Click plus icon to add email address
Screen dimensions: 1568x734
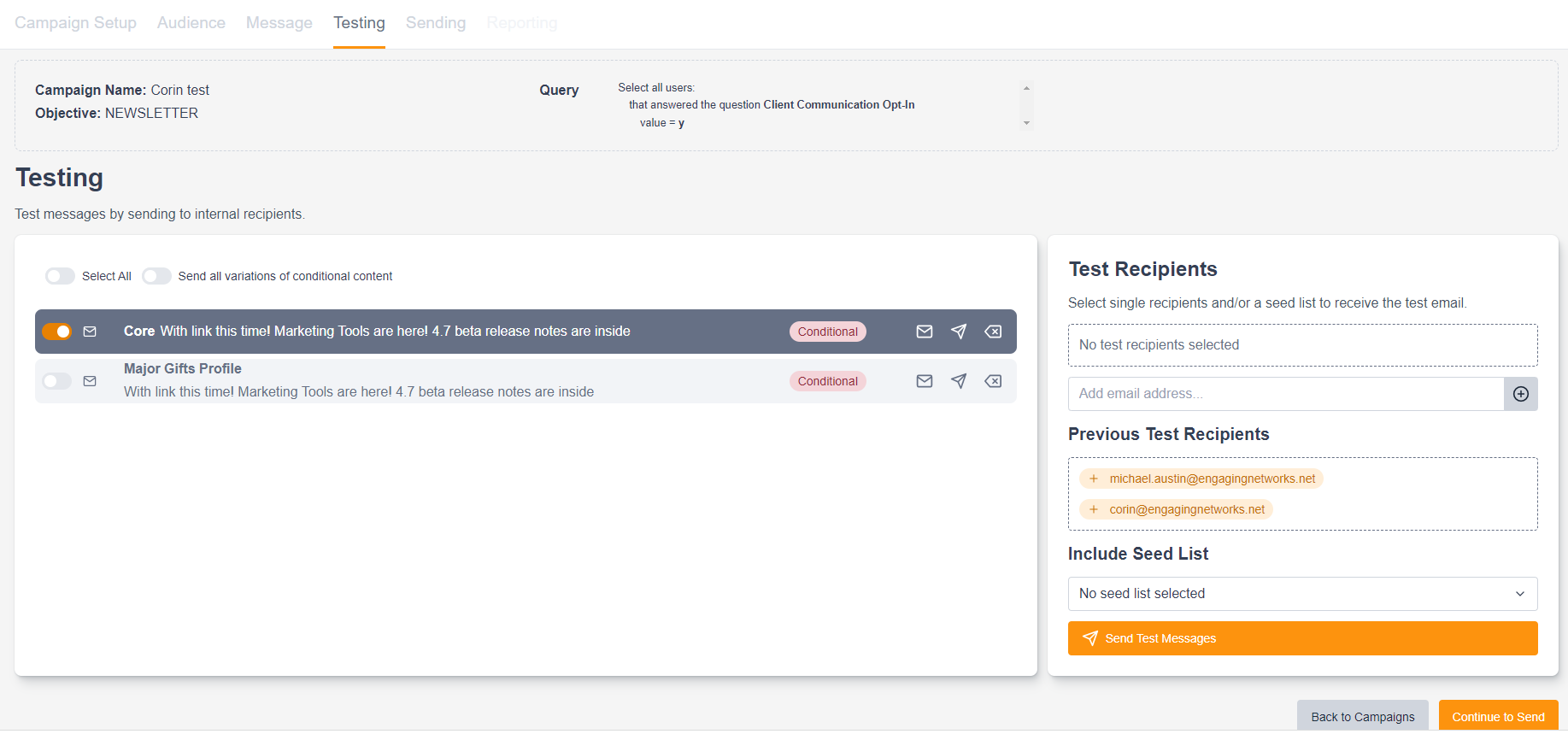pyautogui.click(x=1520, y=394)
